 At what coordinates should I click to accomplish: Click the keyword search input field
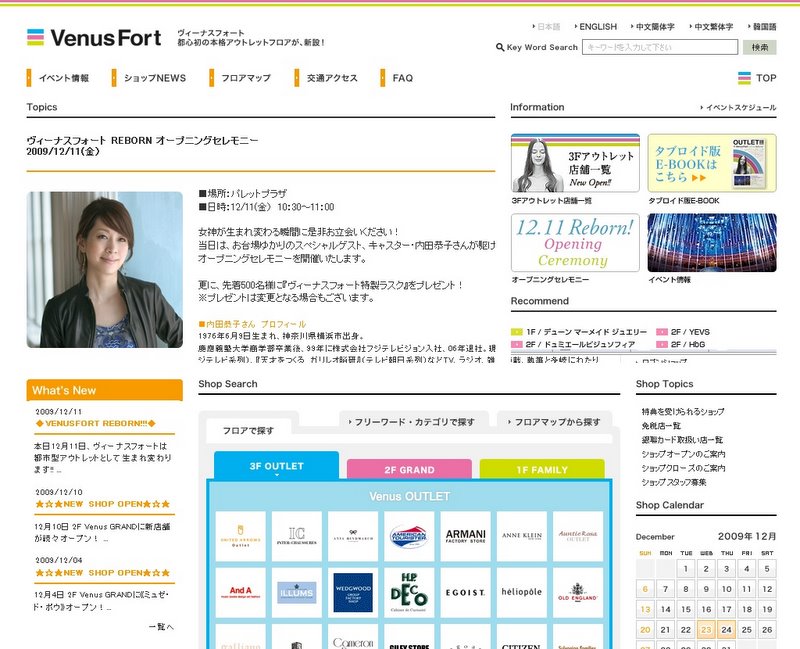[x=660, y=47]
